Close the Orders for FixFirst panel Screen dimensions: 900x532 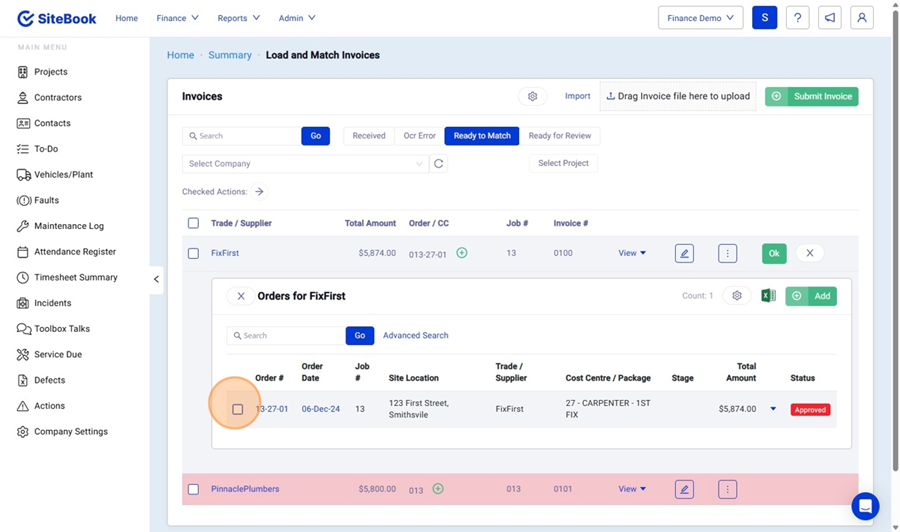tap(240, 296)
